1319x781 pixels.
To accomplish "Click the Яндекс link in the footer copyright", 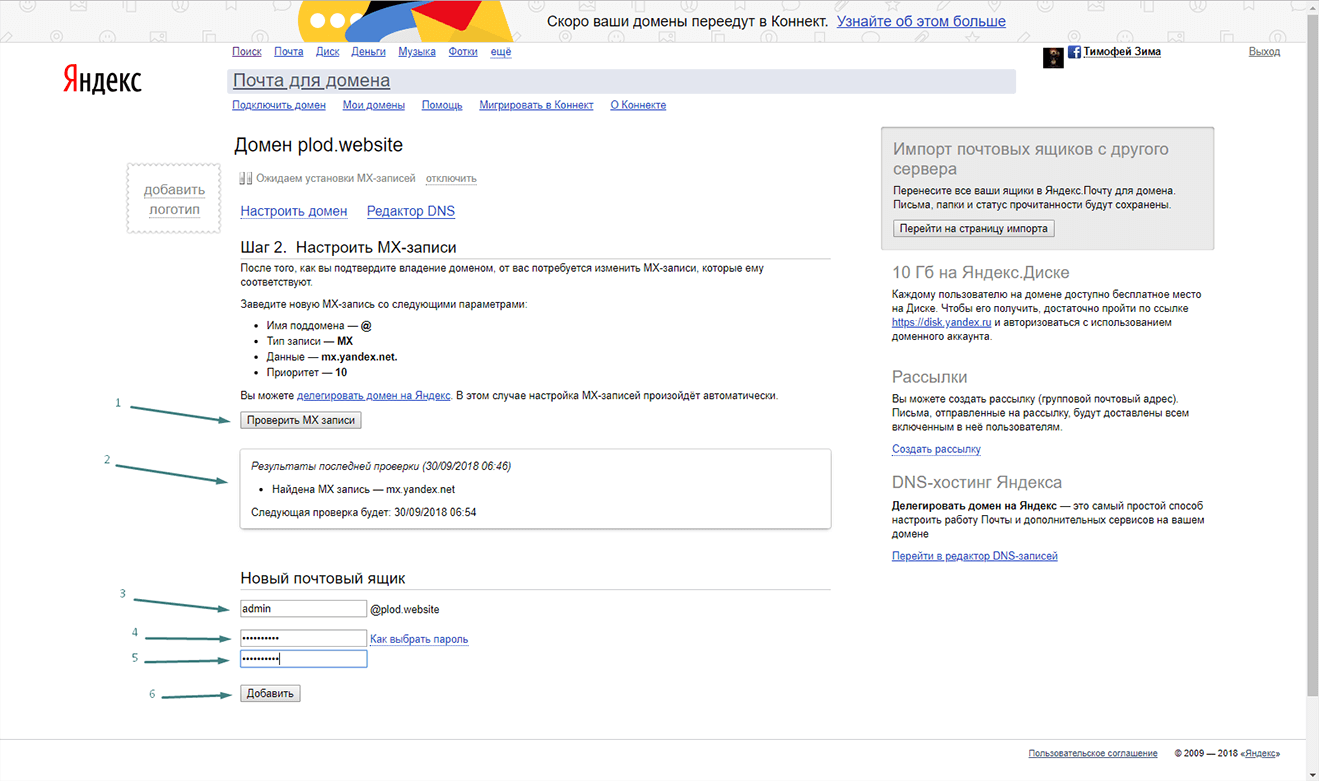I will [1261, 754].
